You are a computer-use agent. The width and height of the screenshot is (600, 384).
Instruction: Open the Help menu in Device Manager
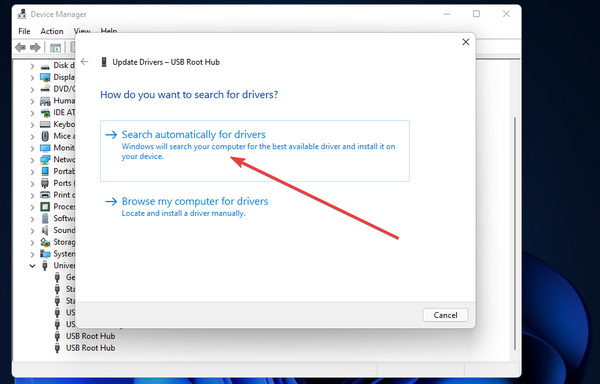[109, 31]
